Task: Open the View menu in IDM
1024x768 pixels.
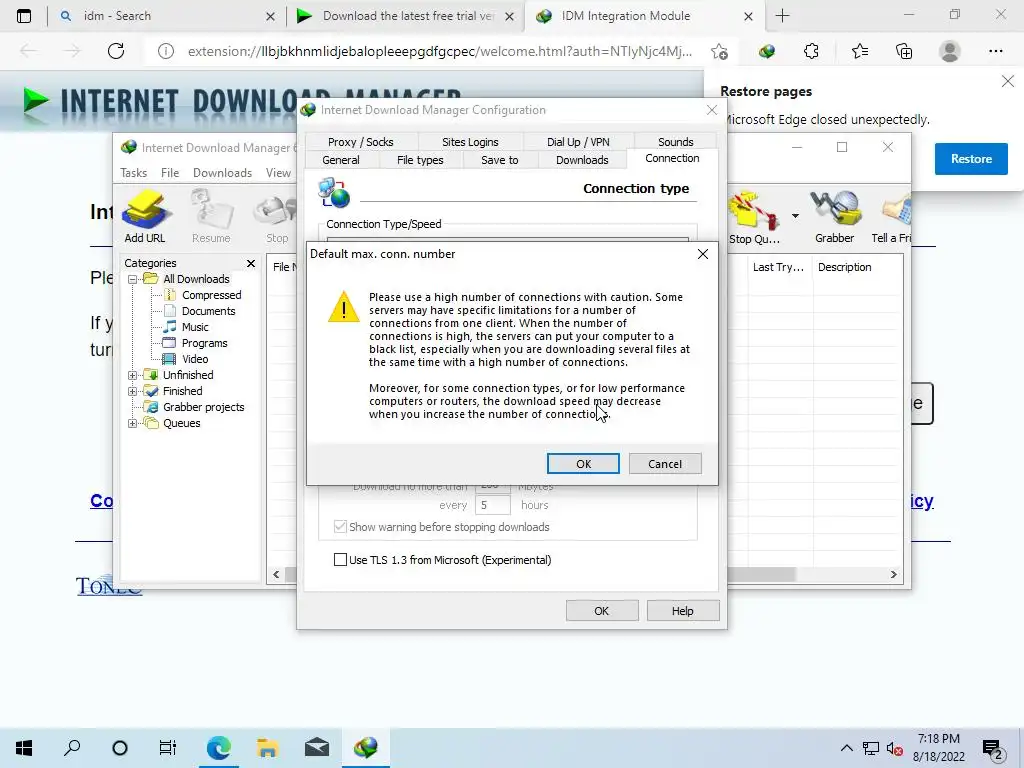Action: (x=278, y=172)
